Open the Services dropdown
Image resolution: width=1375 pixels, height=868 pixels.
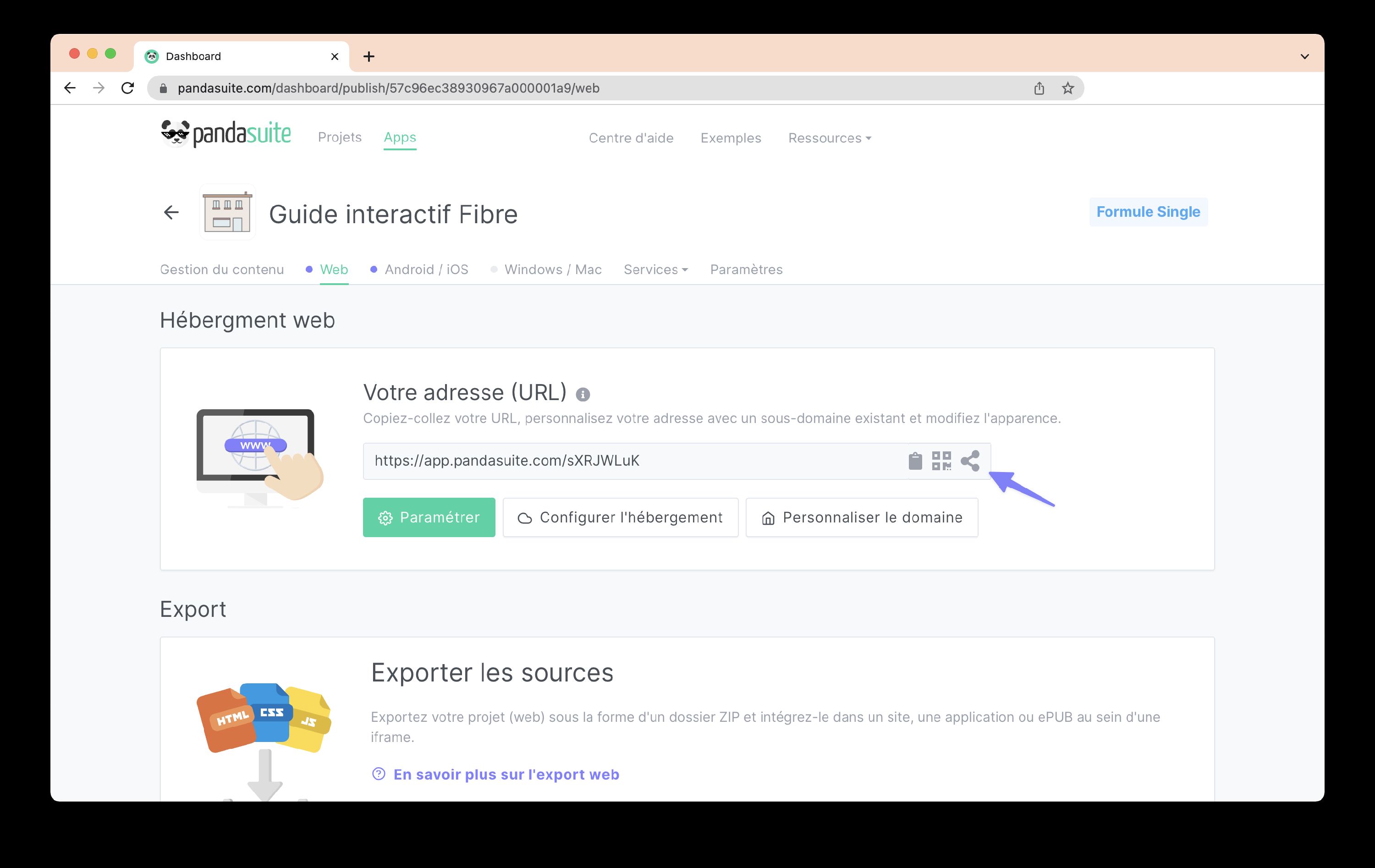(x=655, y=269)
